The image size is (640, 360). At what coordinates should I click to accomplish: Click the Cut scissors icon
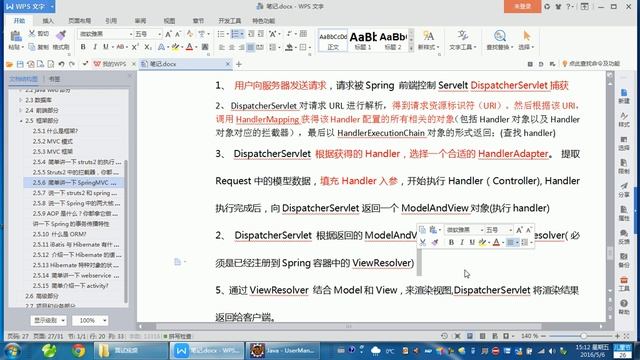point(32,33)
